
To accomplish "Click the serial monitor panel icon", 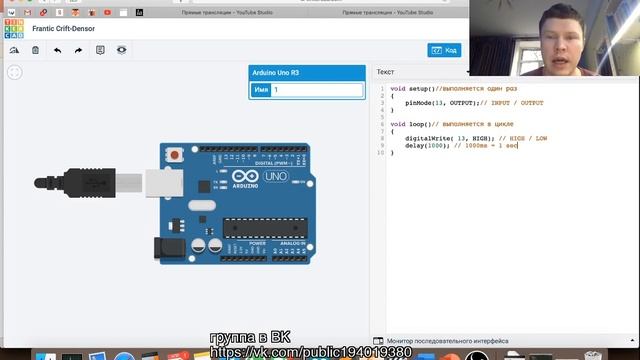I will click(x=378, y=341).
